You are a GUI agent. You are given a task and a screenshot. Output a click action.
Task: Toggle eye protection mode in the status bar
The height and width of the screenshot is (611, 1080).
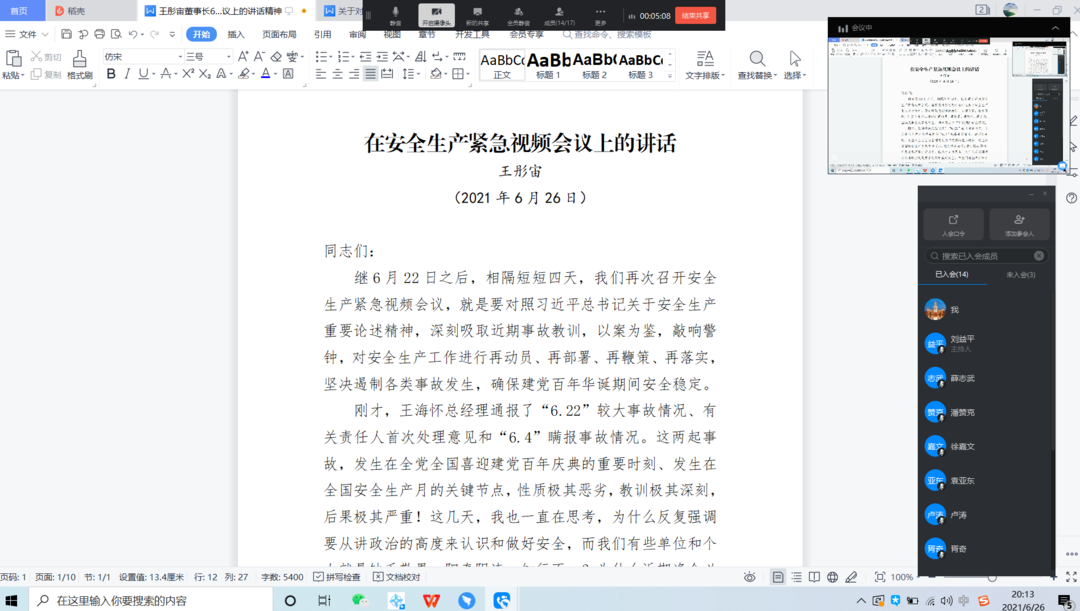point(750,577)
